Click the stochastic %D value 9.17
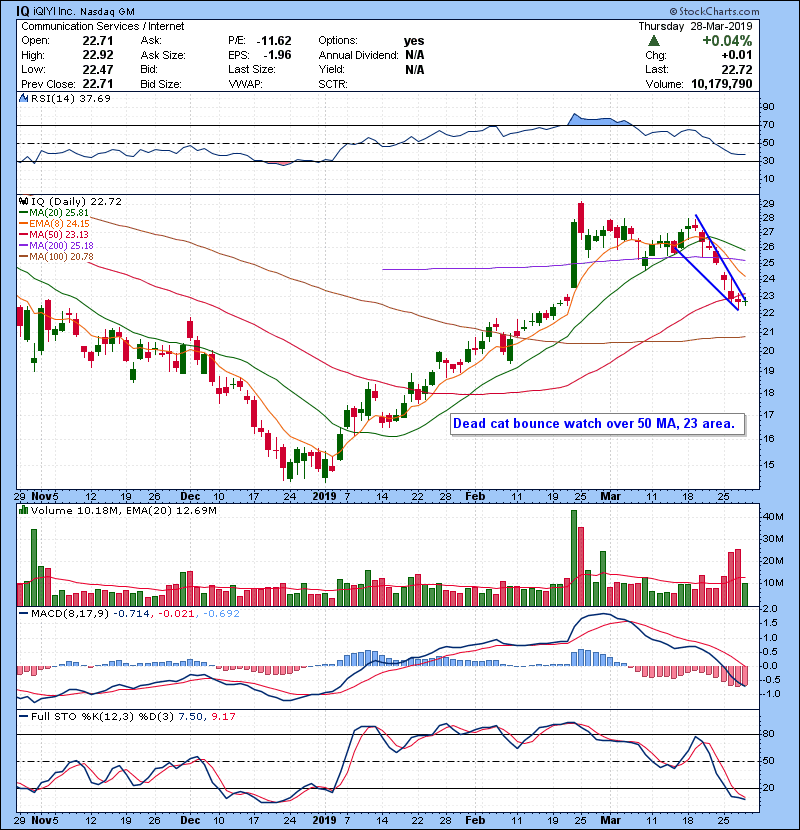This screenshot has width=800, height=830. tap(223, 716)
